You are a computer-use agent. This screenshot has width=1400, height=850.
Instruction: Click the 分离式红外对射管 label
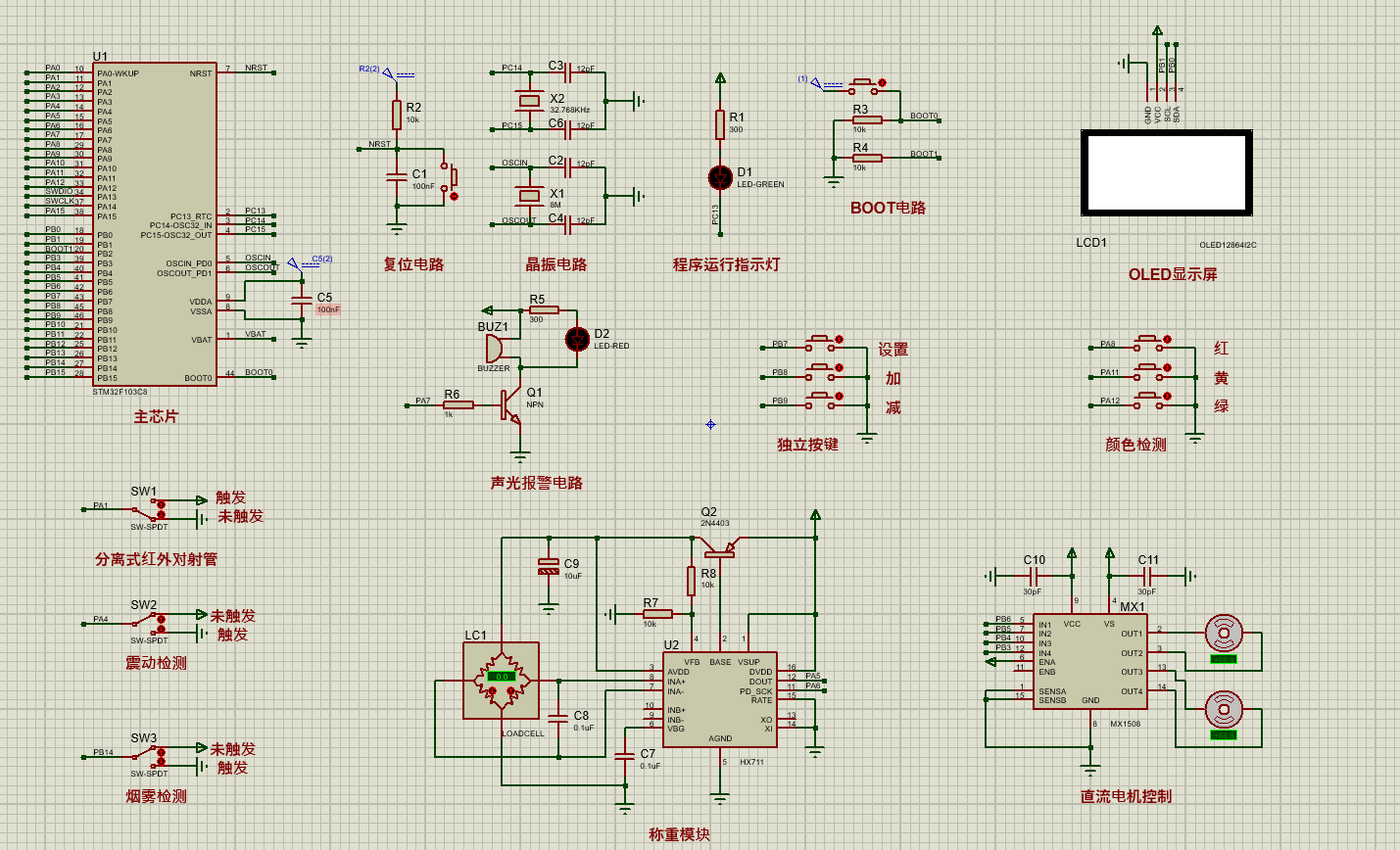157,559
